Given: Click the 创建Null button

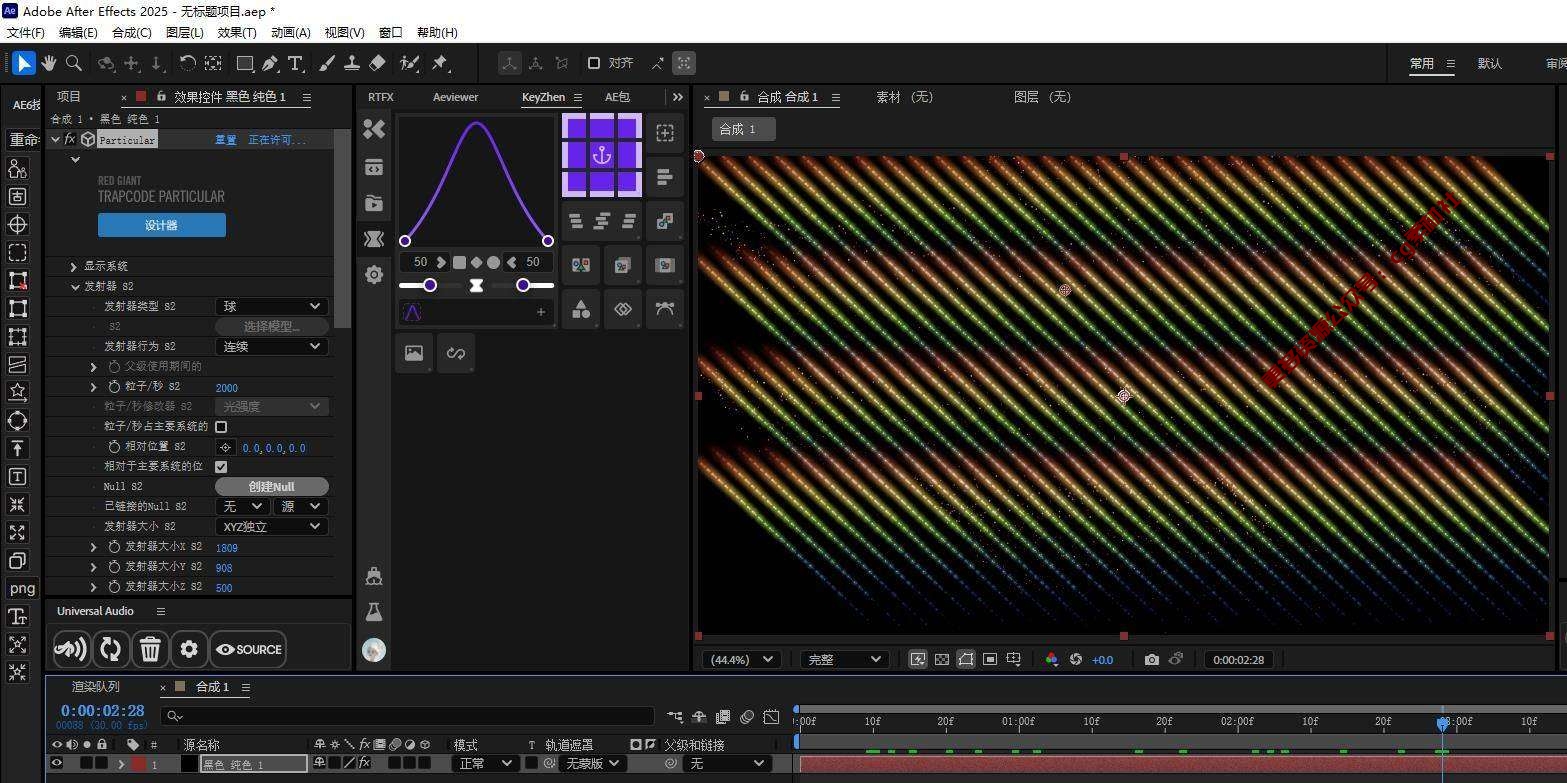Looking at the screenshot, I should pos(271,486).
